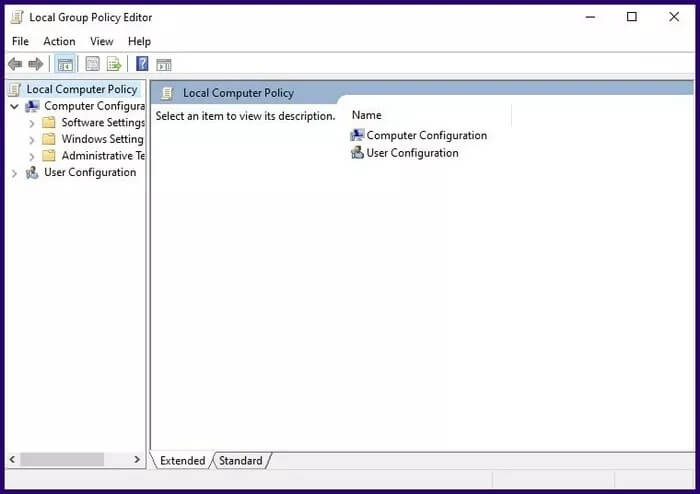Screen dimensions: 700x494
Task: Click Local Computer Policy icon in right header
Action: point(167,93)
